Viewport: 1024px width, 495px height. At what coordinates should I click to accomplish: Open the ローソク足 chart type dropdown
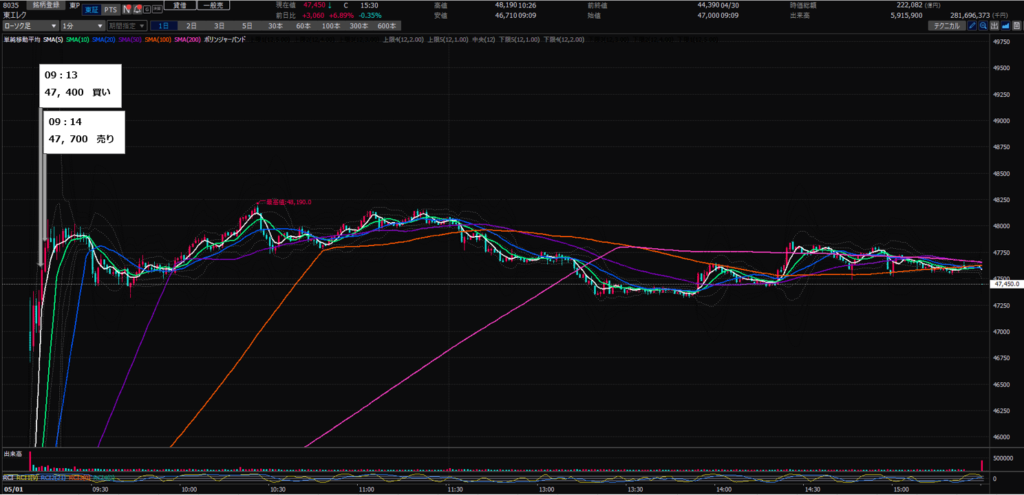(31, 25)
